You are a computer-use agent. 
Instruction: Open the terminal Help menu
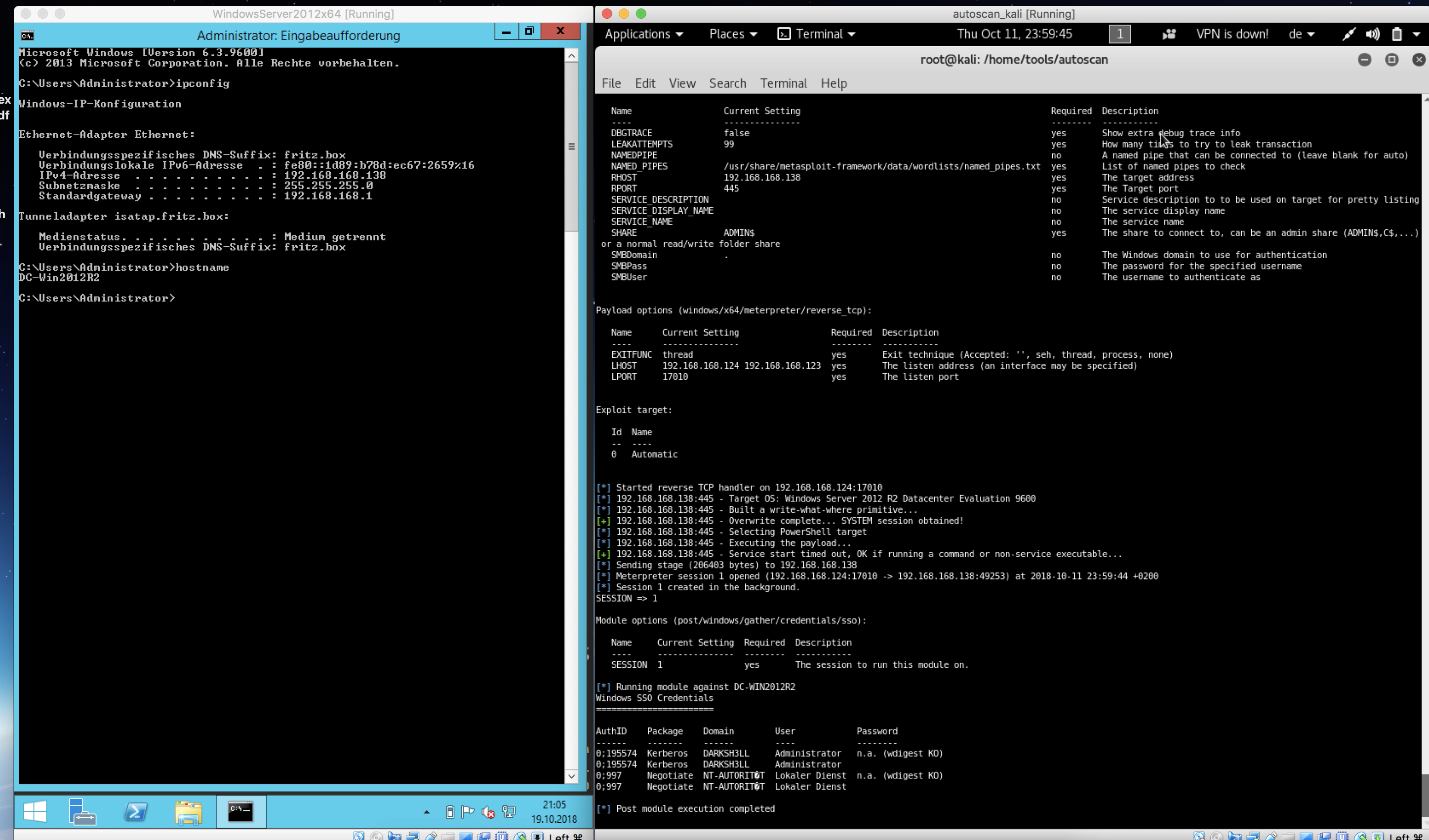(x=834, y=83)
